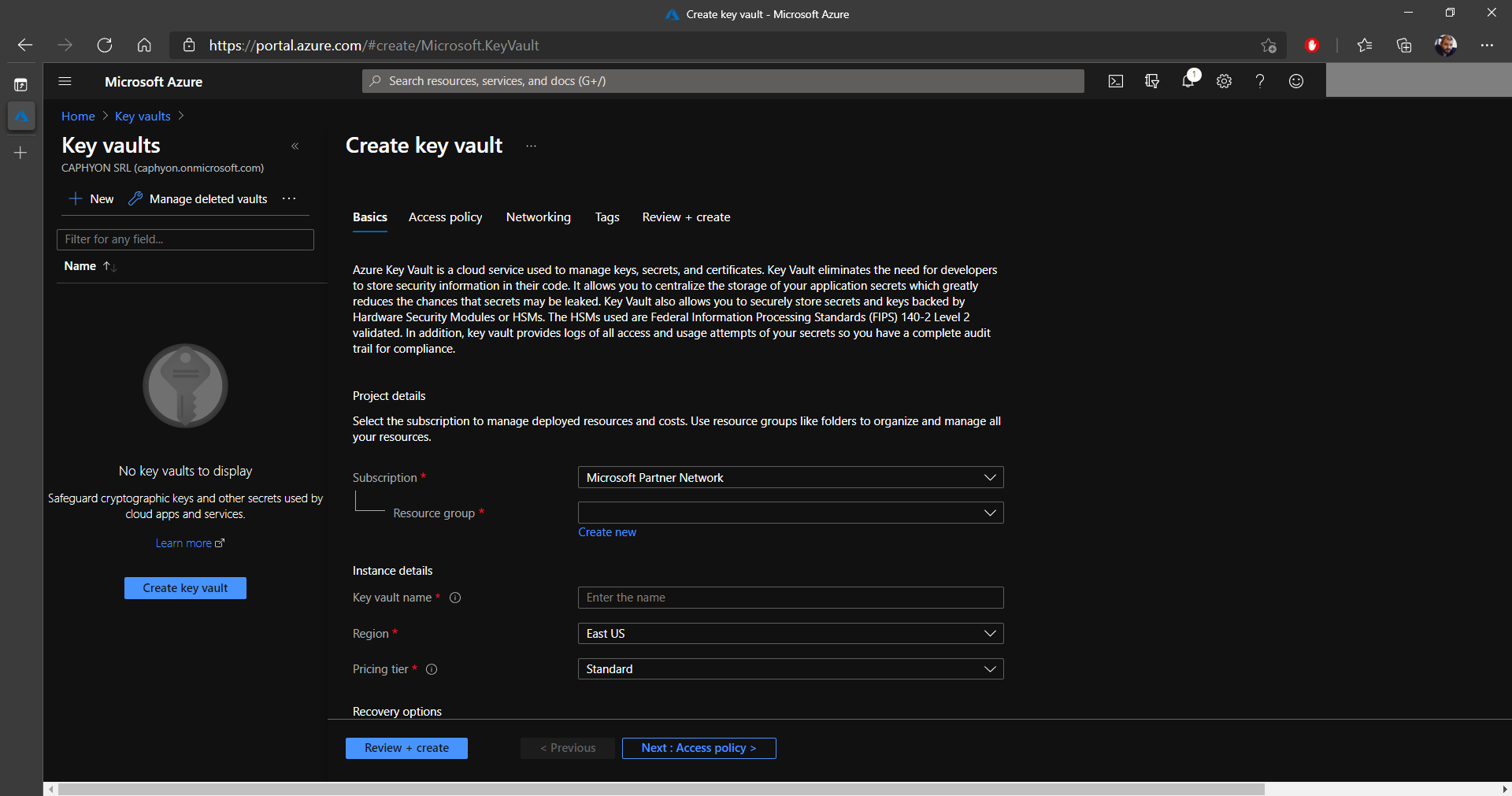This screenshot has height=796, width=1512.
Task: Switch to the Basics tab
Action: [x=370, y=217]
